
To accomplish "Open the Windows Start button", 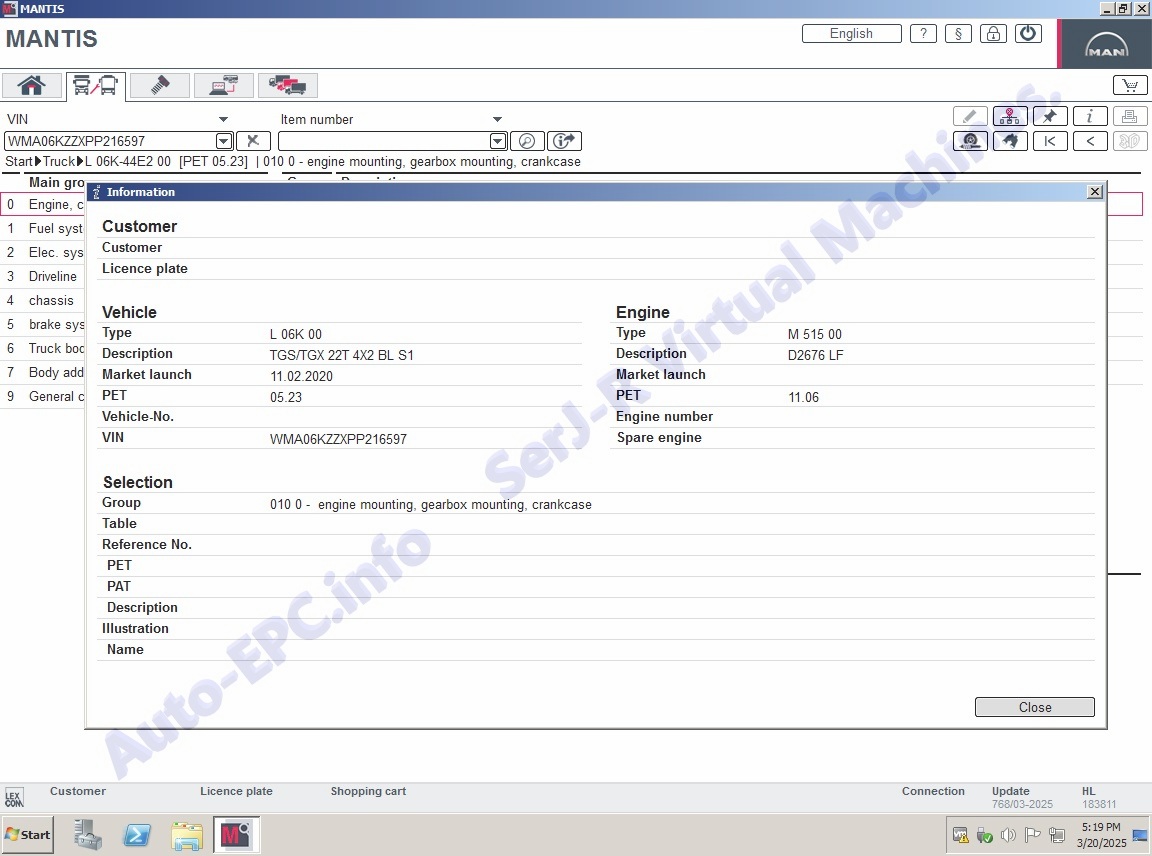I will (x=27, y=835).
